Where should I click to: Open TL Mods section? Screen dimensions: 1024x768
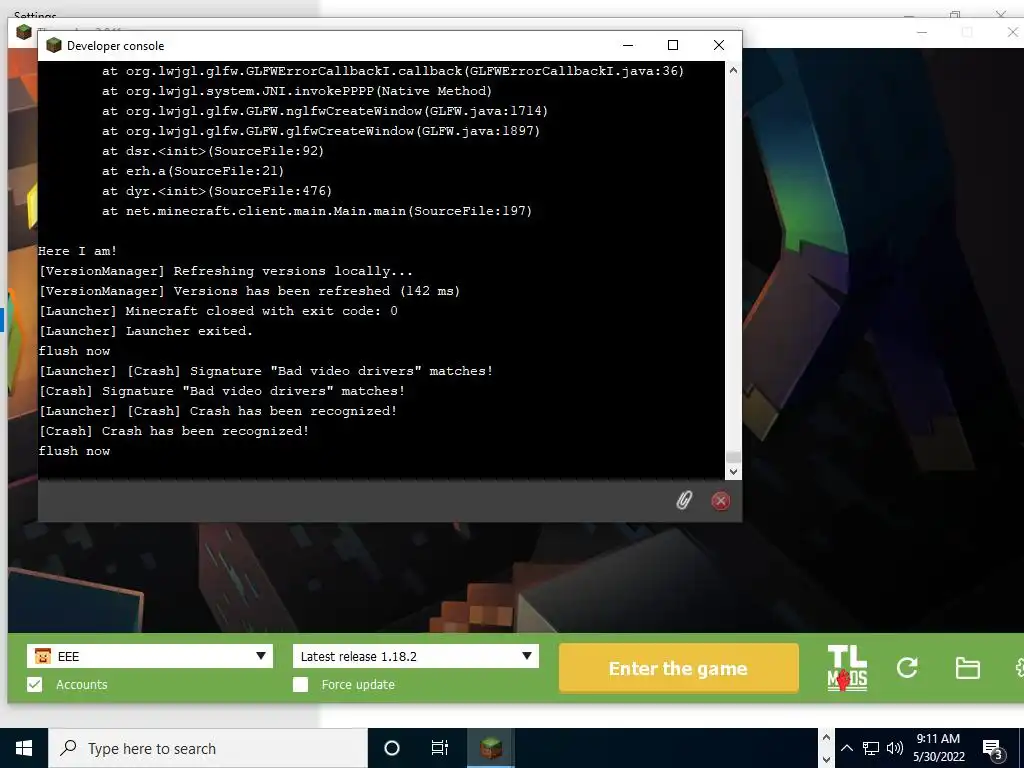click(x=847, y=668)
